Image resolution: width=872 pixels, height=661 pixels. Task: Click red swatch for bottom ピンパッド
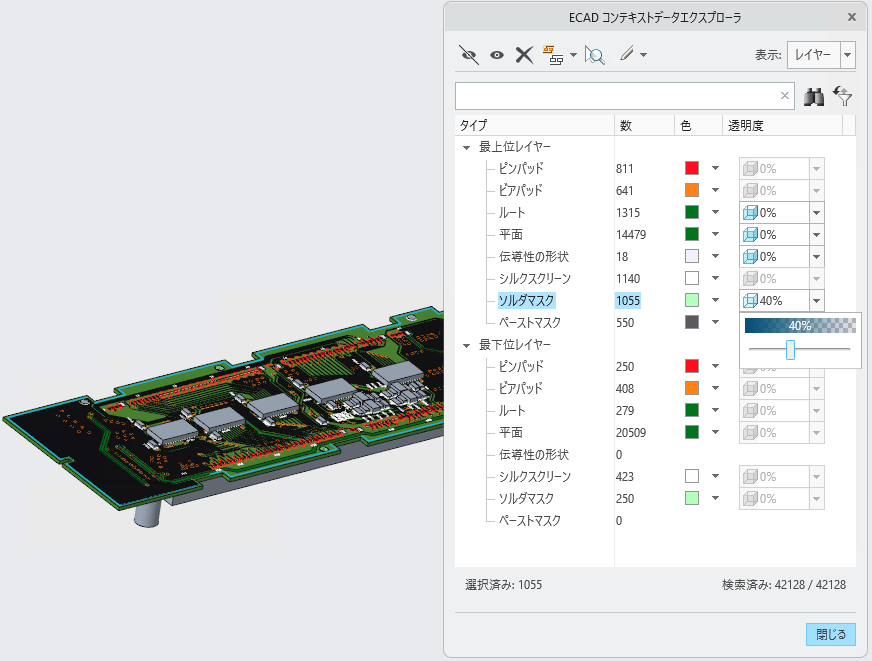coord(692,366)
